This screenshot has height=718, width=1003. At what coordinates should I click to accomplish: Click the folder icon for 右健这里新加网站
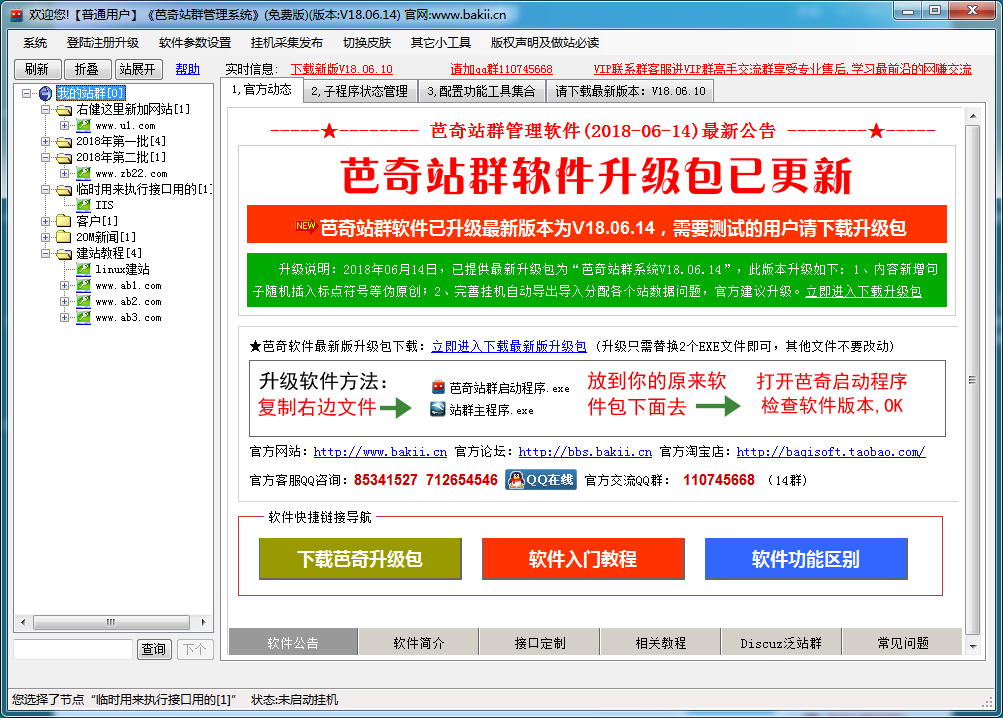point(64,110)
